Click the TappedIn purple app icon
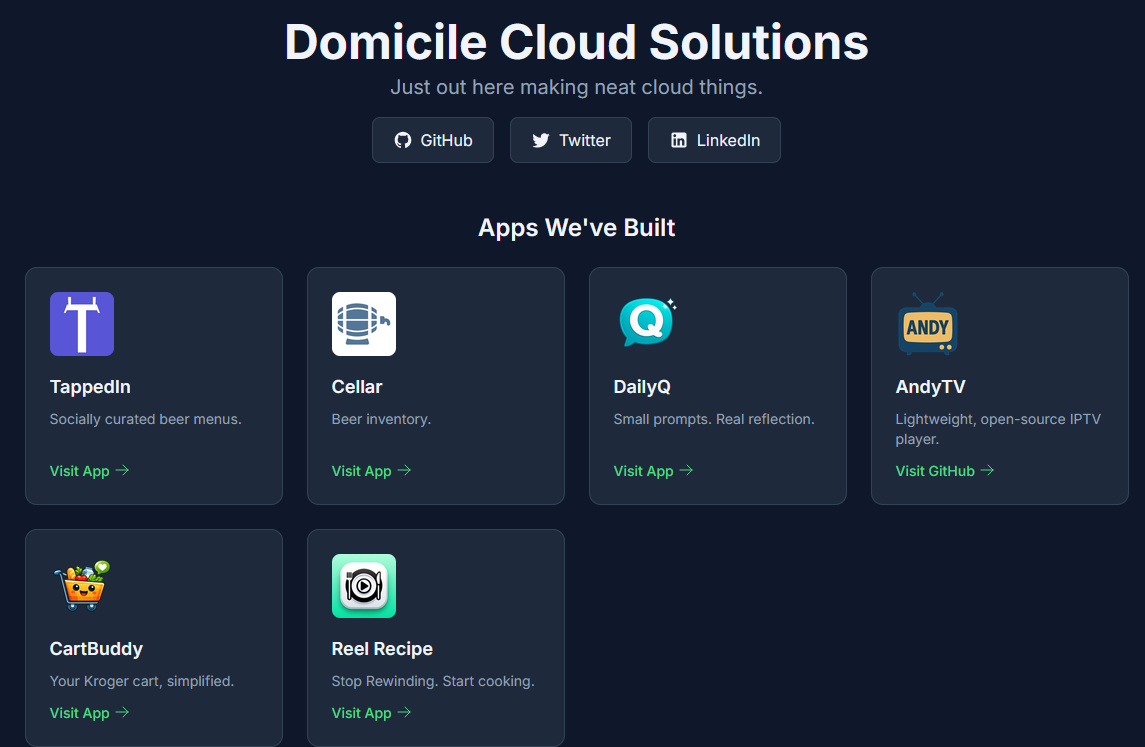The height and width of the screenshot is (747, 1145). coord(82,324)
